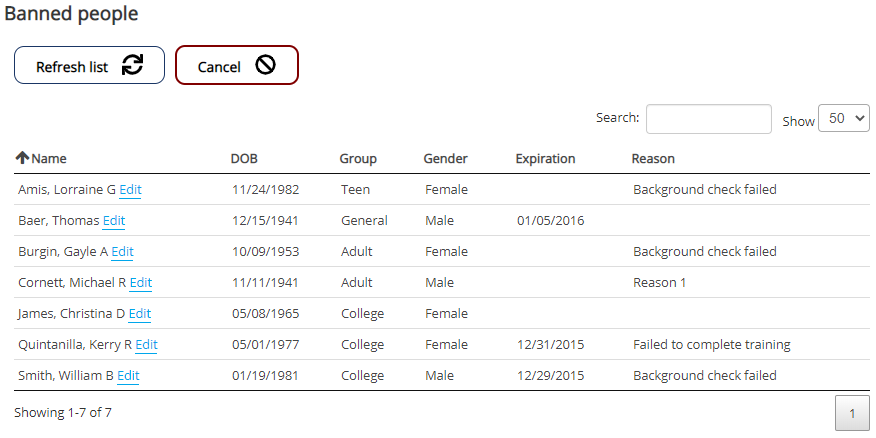
Task: Sort table by Group column
Action: click(x=358, y=158)
